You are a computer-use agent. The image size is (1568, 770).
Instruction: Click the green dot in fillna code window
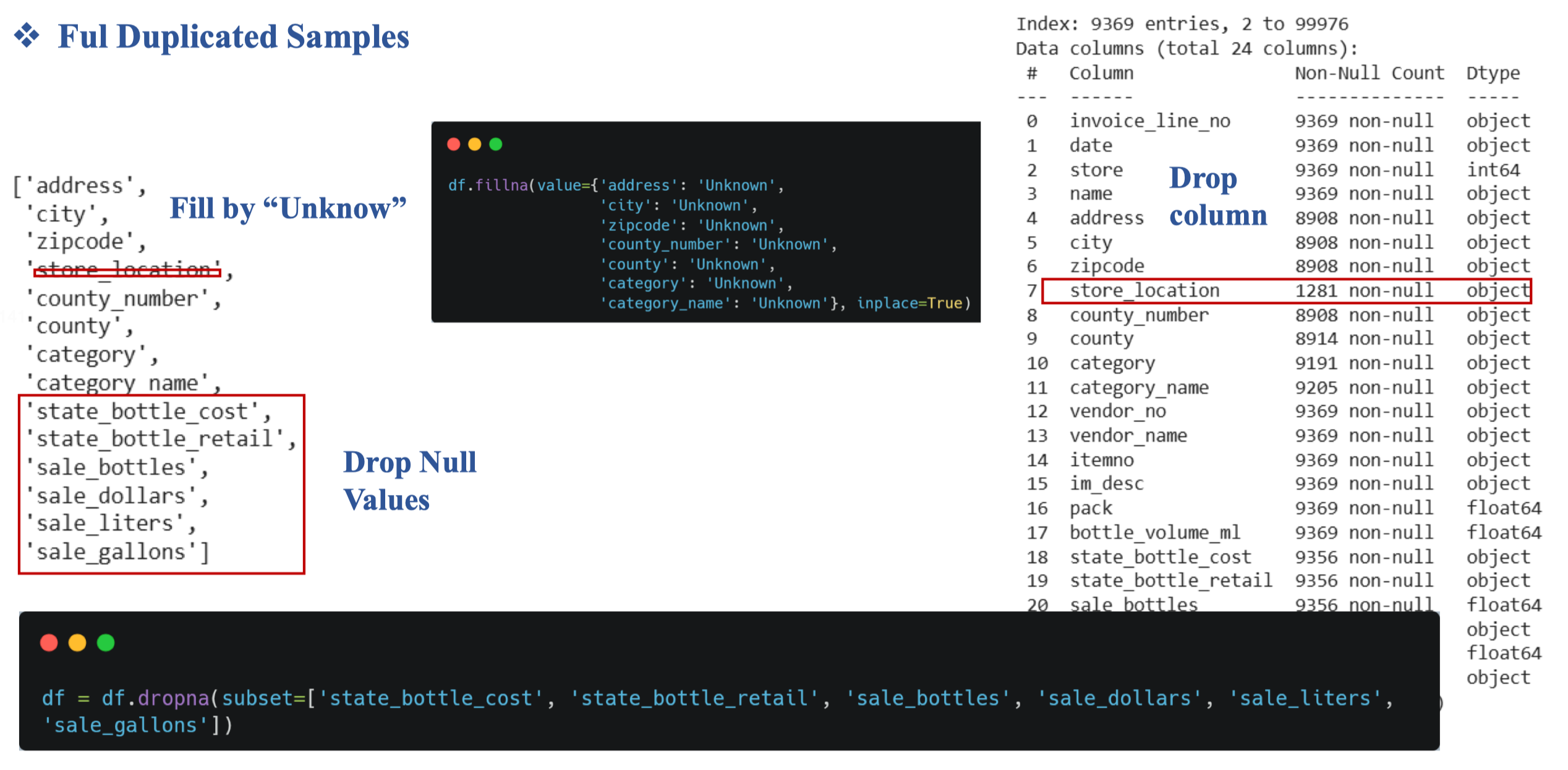click(x=495, y=144)
